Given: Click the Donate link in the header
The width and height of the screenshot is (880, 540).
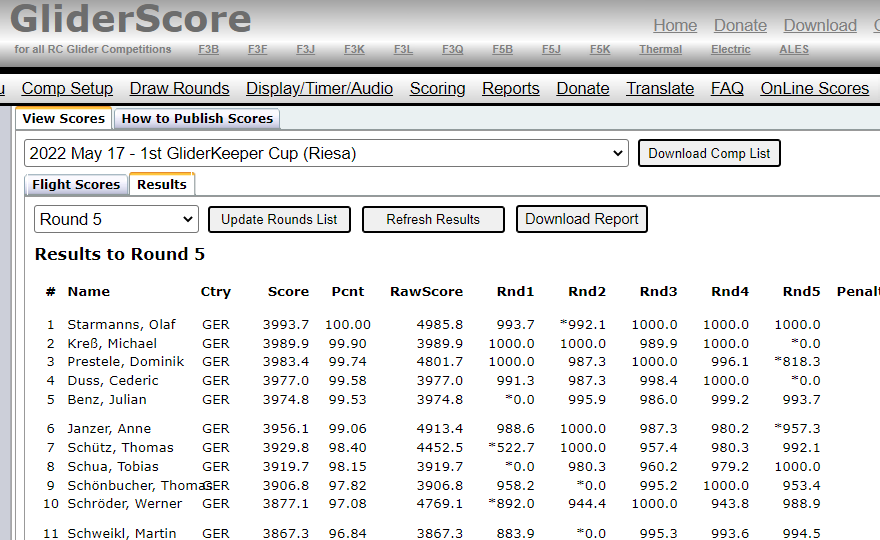Looking at the screenshot, I should pos(740,25).
